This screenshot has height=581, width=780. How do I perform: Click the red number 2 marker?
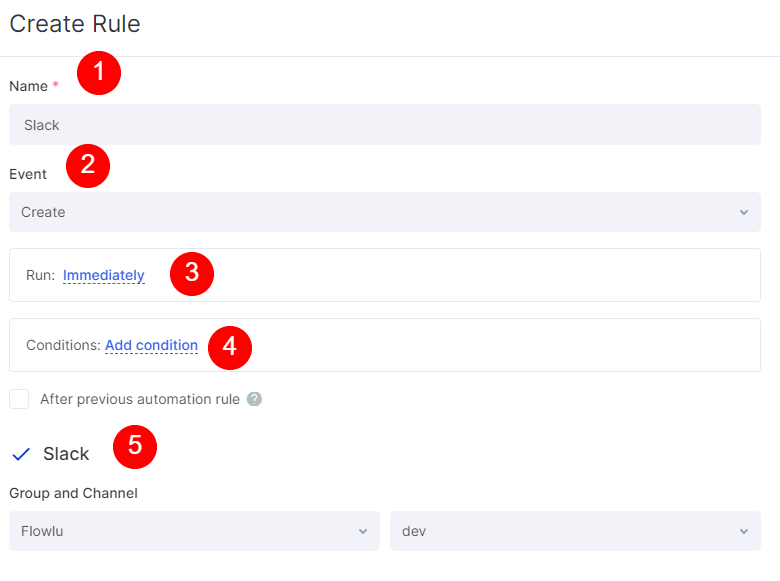point(88,165)
